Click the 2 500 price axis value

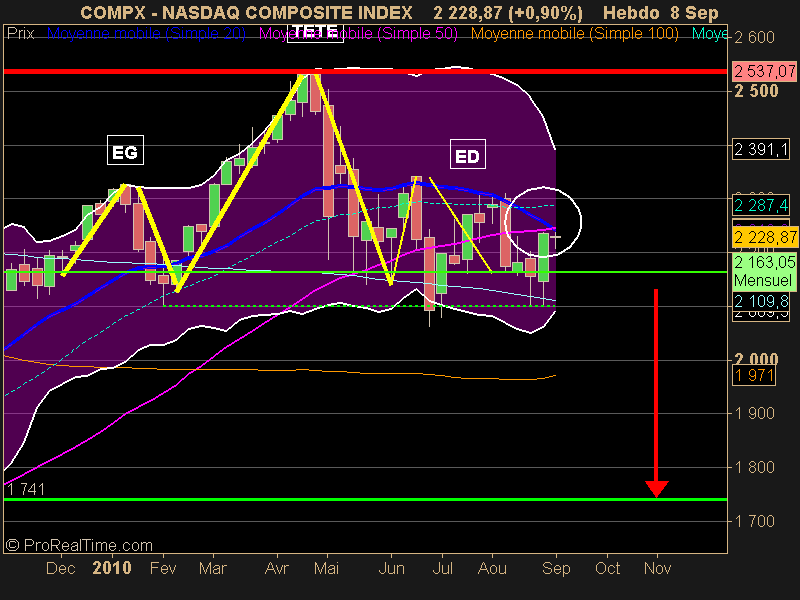pos(756,91)
